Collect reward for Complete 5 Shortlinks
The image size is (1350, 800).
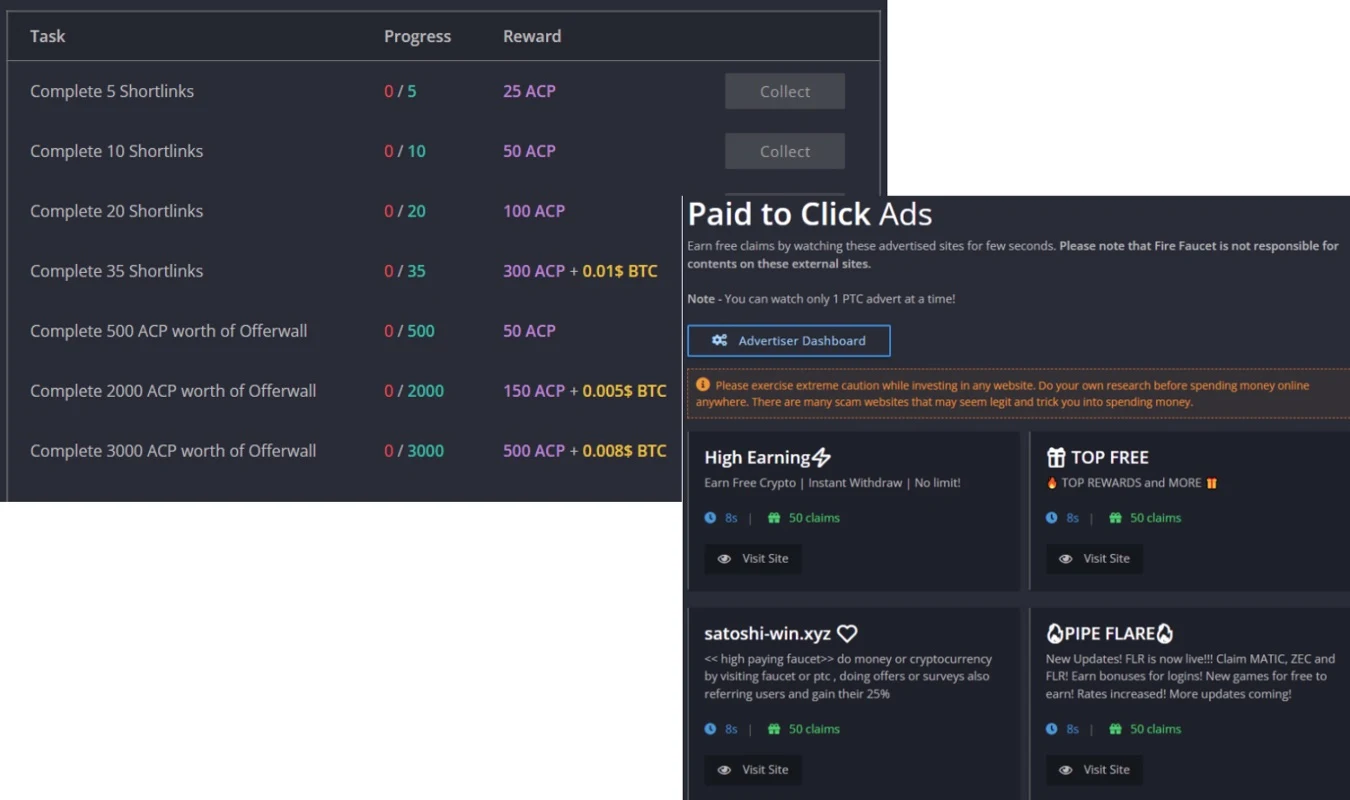click(785, 91)
